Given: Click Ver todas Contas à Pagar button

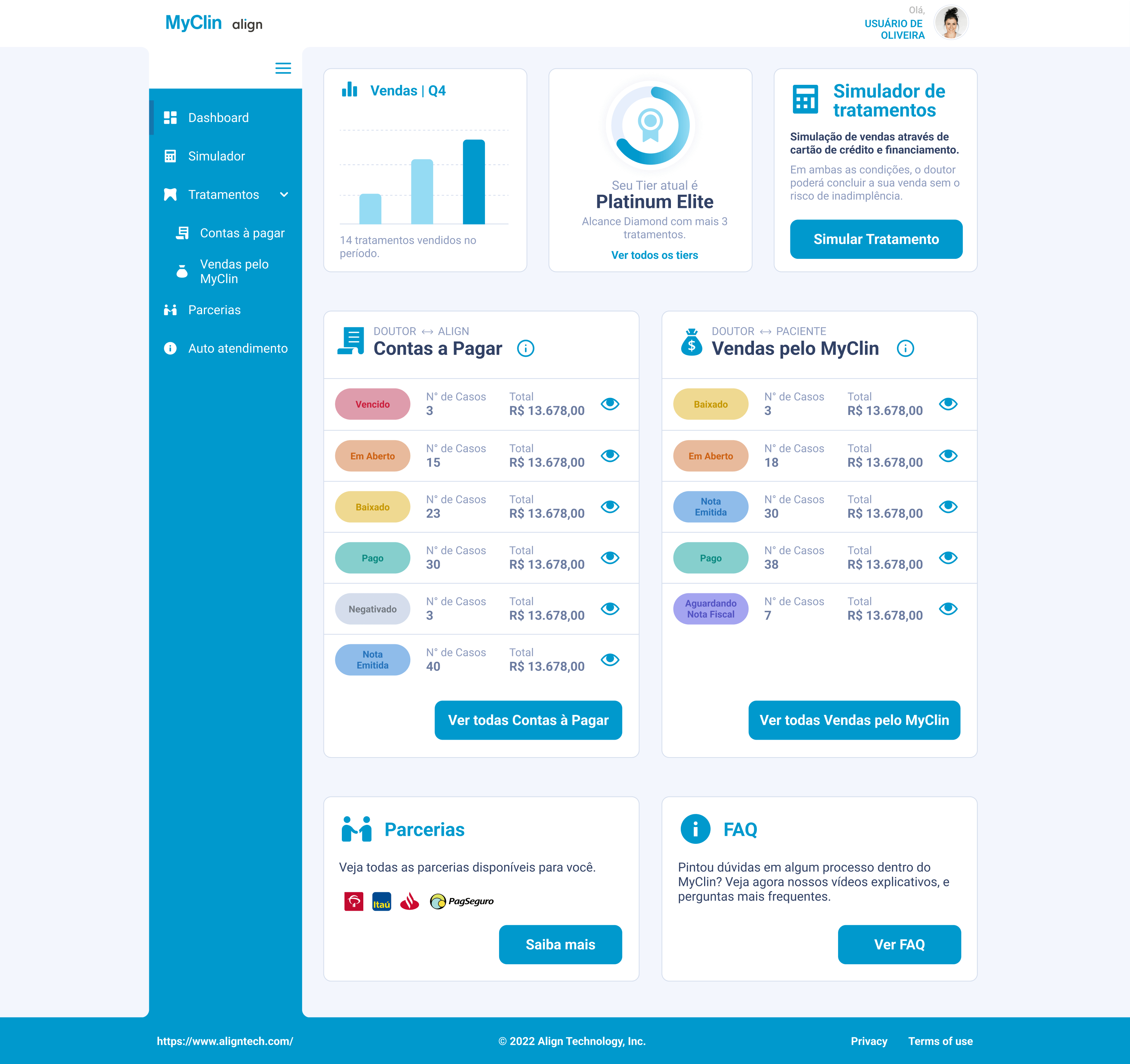Looking at the screenshot, I should 528,720.
